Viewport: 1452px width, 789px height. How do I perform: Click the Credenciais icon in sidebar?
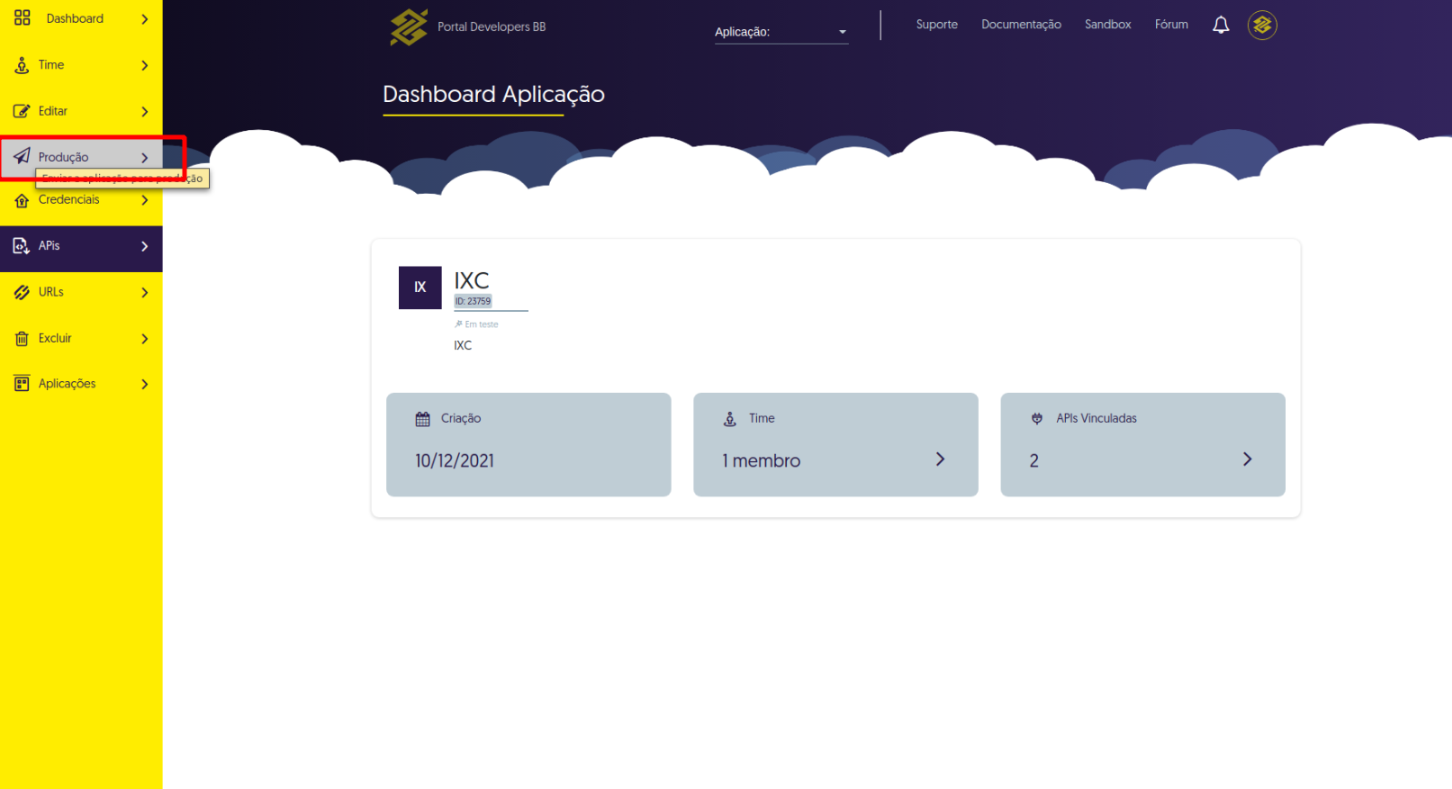coord(21,200)
